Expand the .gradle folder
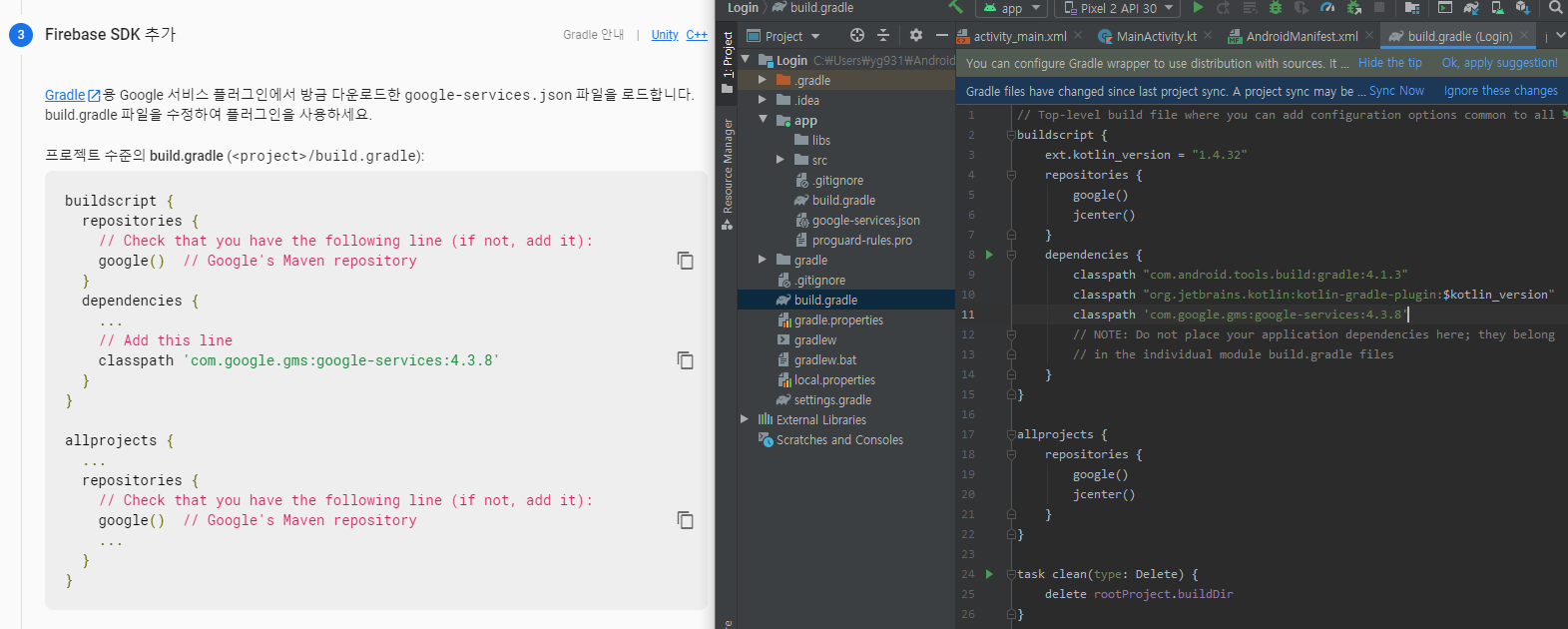The image size is (1568, 629). pyautogui.click(x=763, y=80)
